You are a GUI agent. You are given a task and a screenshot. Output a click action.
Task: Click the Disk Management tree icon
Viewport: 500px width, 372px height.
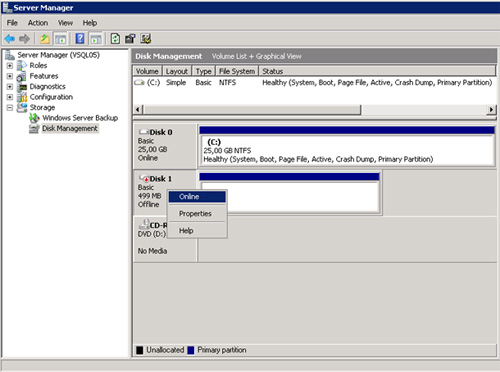[34, 129]
